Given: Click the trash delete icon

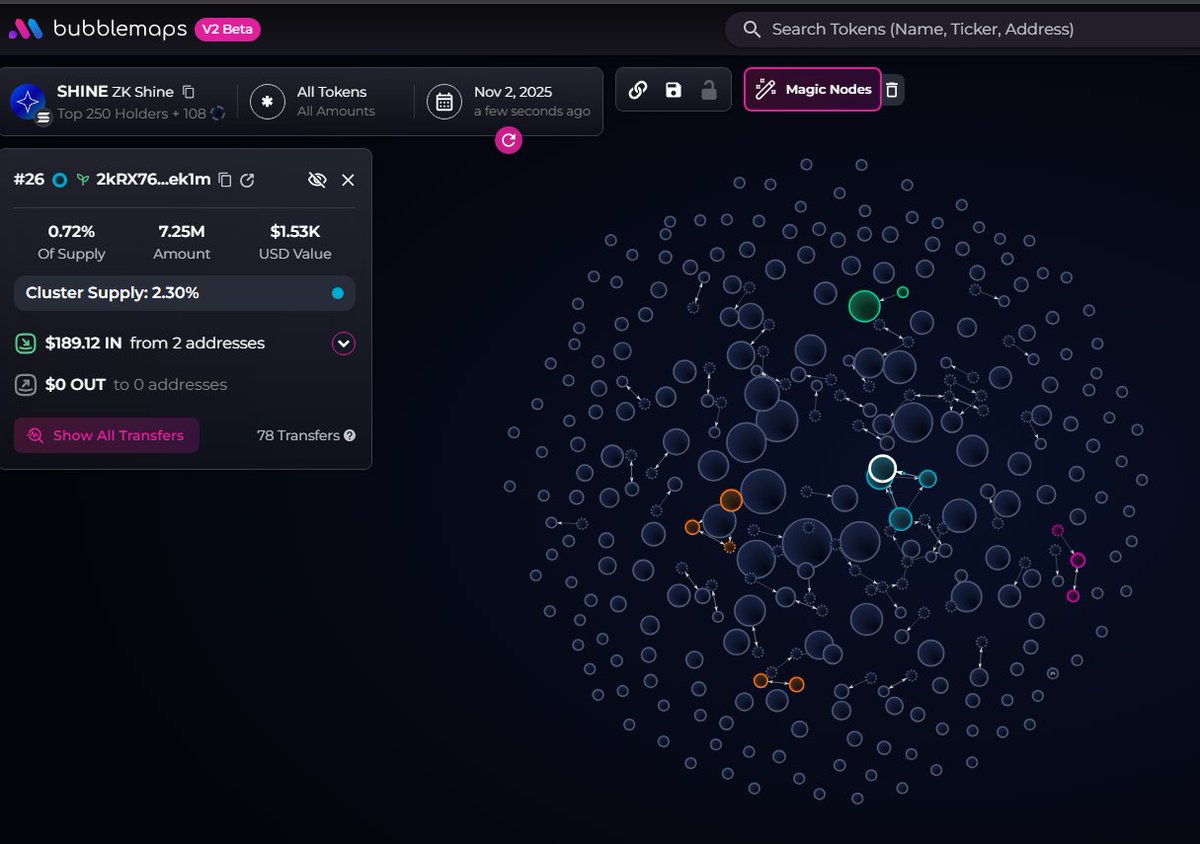Looking at the screenshot, I should [893, 90].
